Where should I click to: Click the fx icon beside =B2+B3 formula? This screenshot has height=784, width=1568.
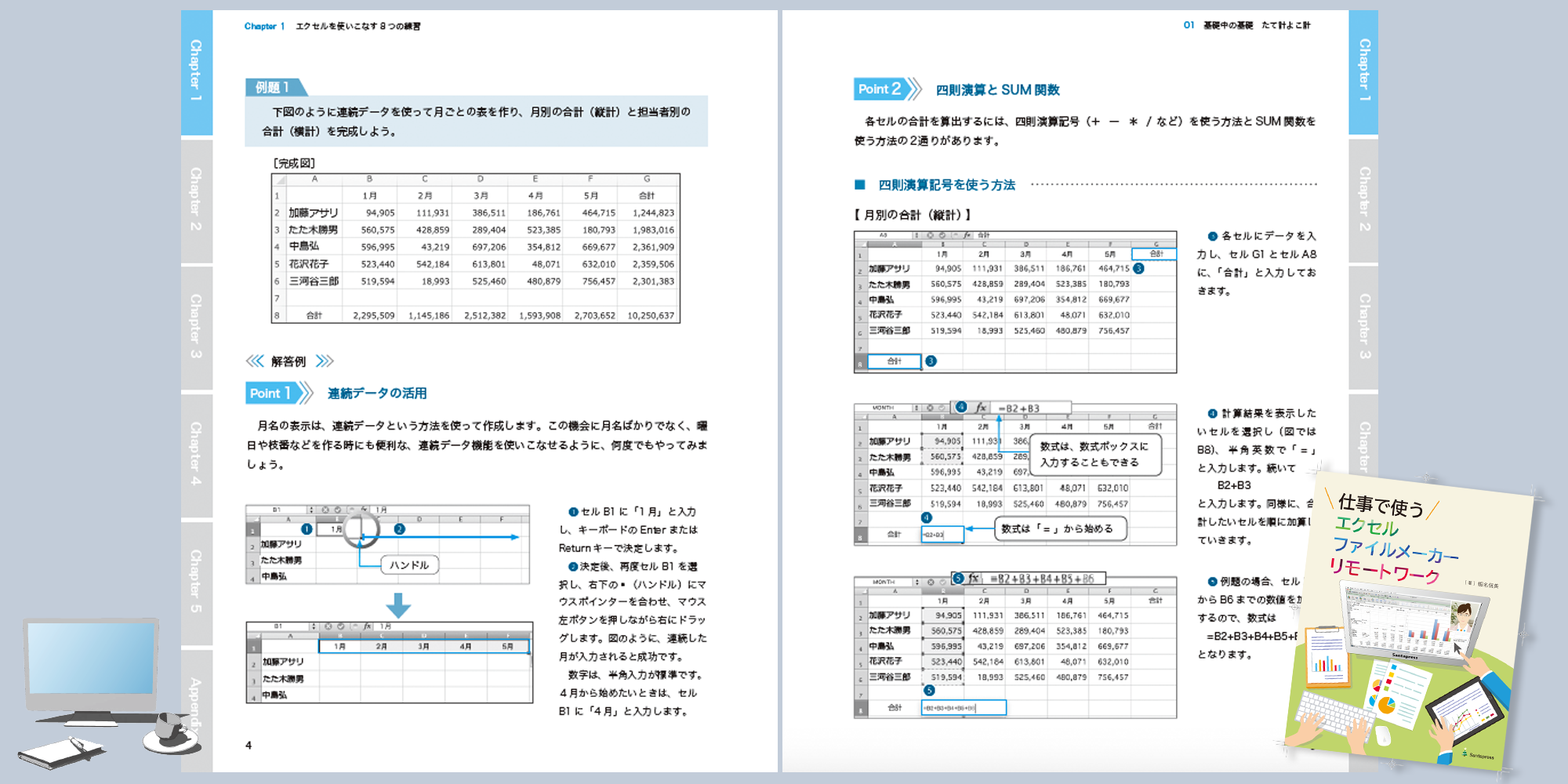[x=980, y=408]
